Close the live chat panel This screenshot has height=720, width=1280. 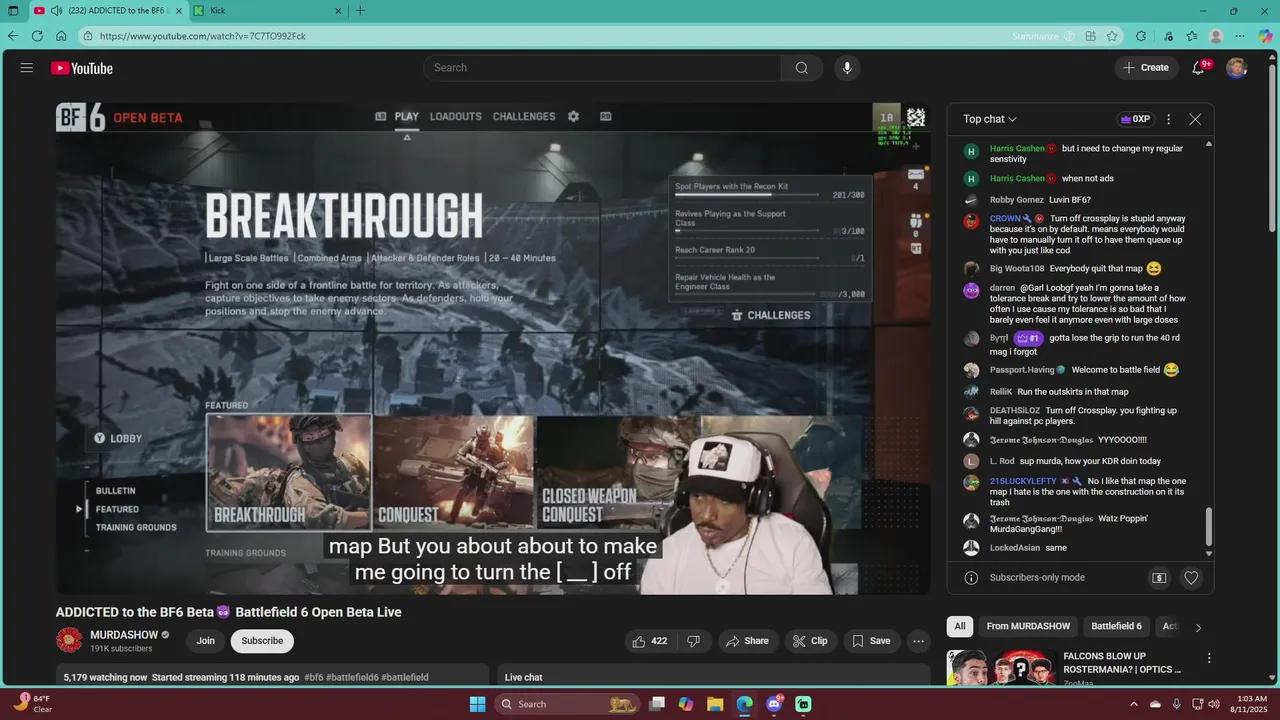tap(1195, 119)
